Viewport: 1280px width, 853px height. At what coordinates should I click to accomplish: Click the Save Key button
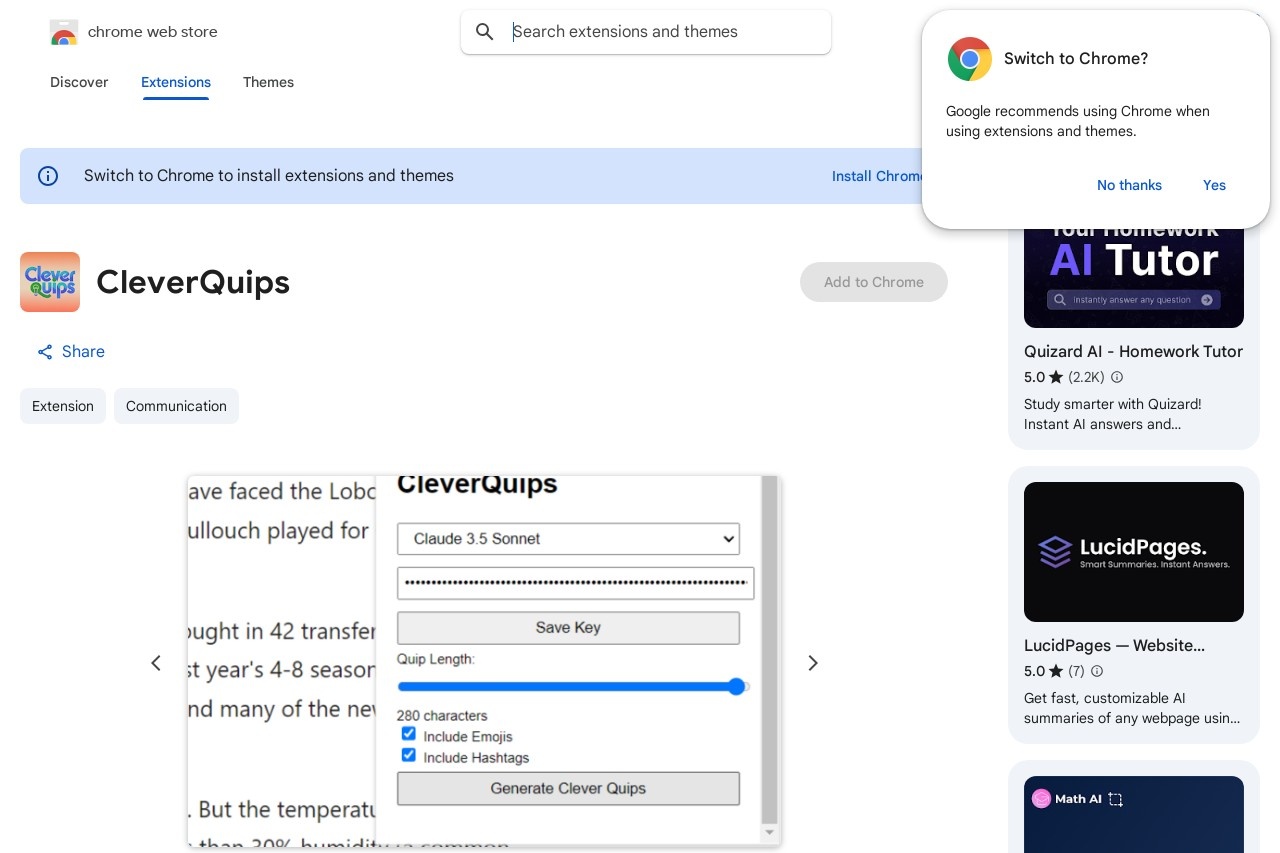[x=568, y=628]
